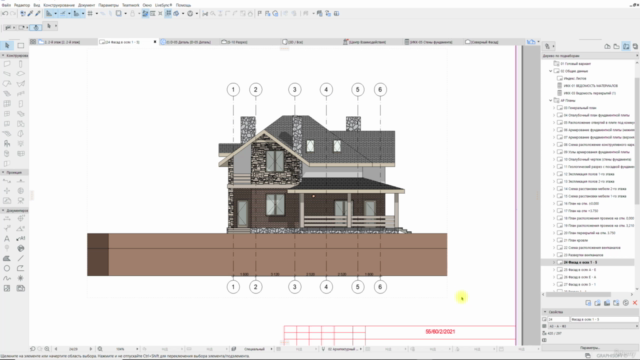Select the Wall tool in the toolbox

click(7, 64)
